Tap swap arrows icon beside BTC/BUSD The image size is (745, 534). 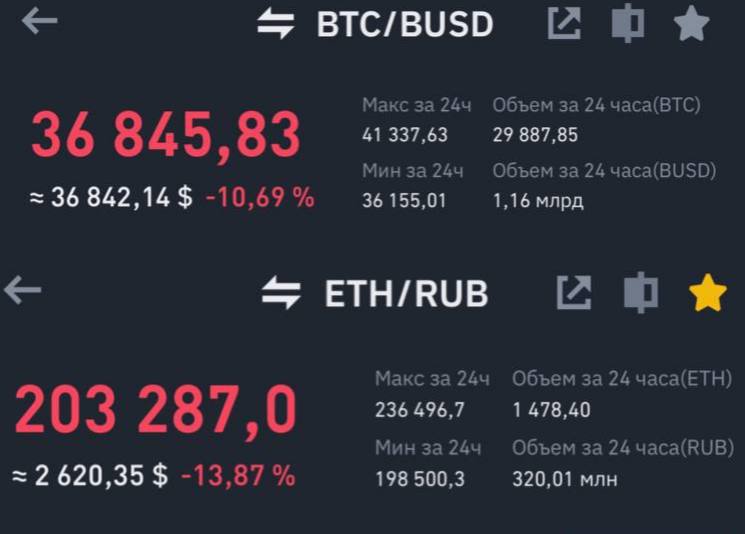[x=276, y=24]
